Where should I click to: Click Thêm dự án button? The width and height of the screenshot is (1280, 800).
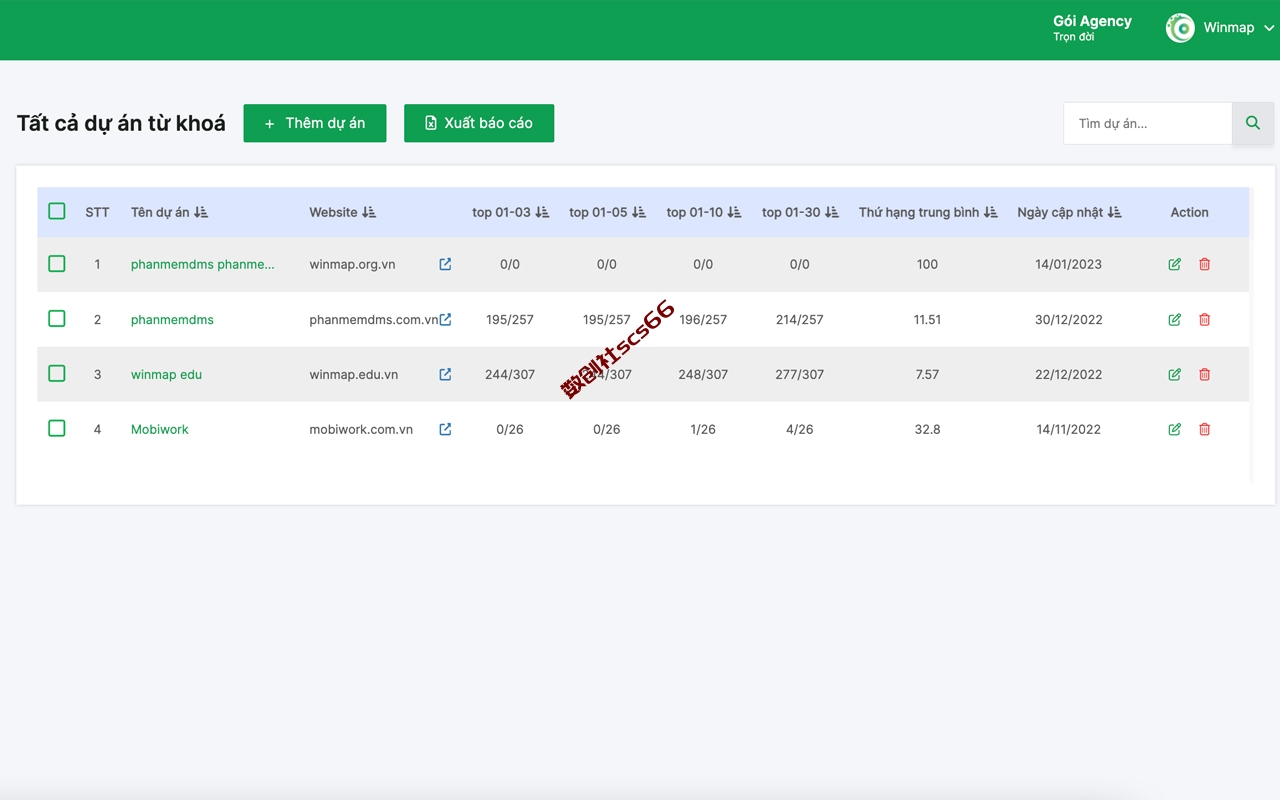click(315, 123)
